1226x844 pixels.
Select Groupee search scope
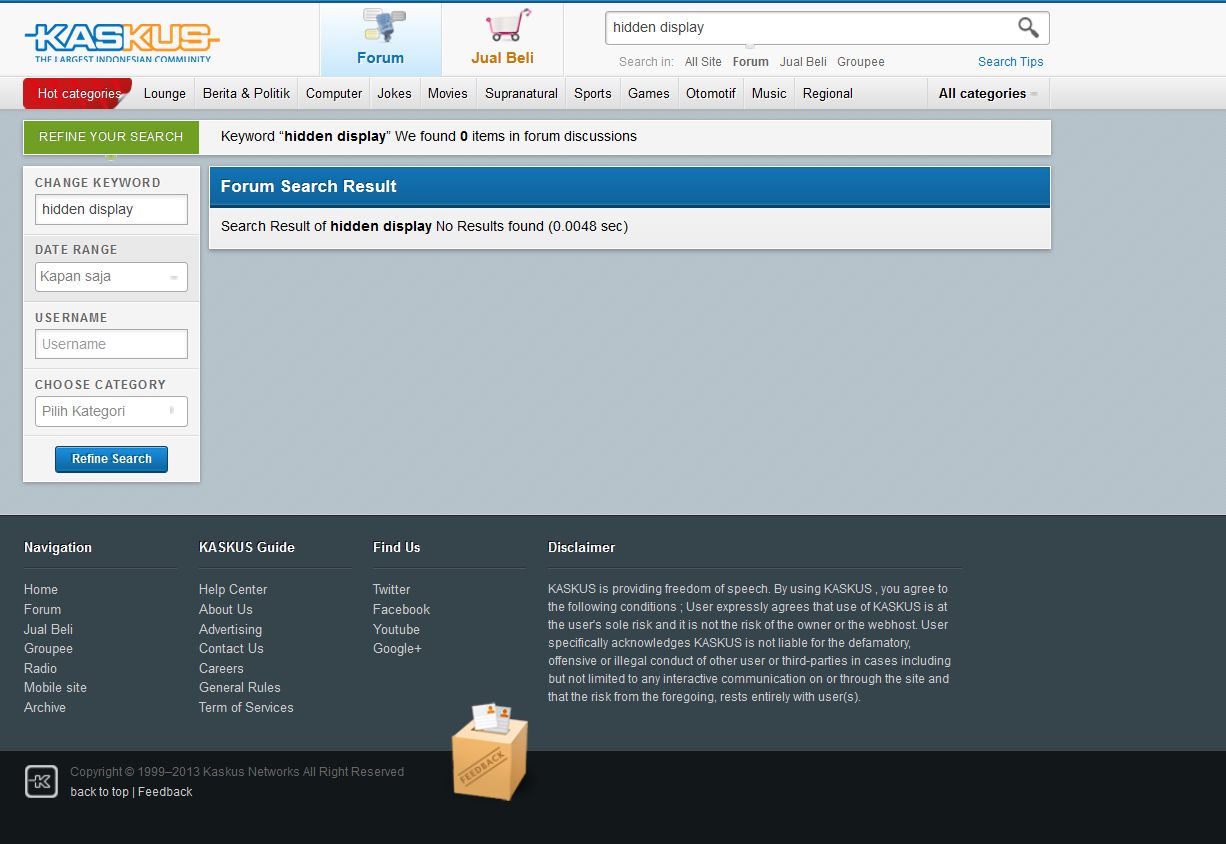[x=861, y=62]
